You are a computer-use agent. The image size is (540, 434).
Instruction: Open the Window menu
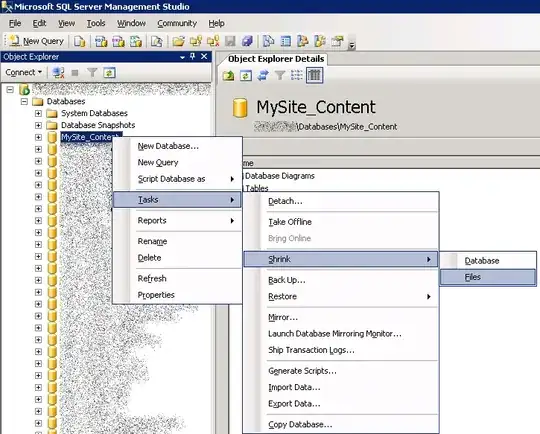pyautogui.click(x=132, y=23)
